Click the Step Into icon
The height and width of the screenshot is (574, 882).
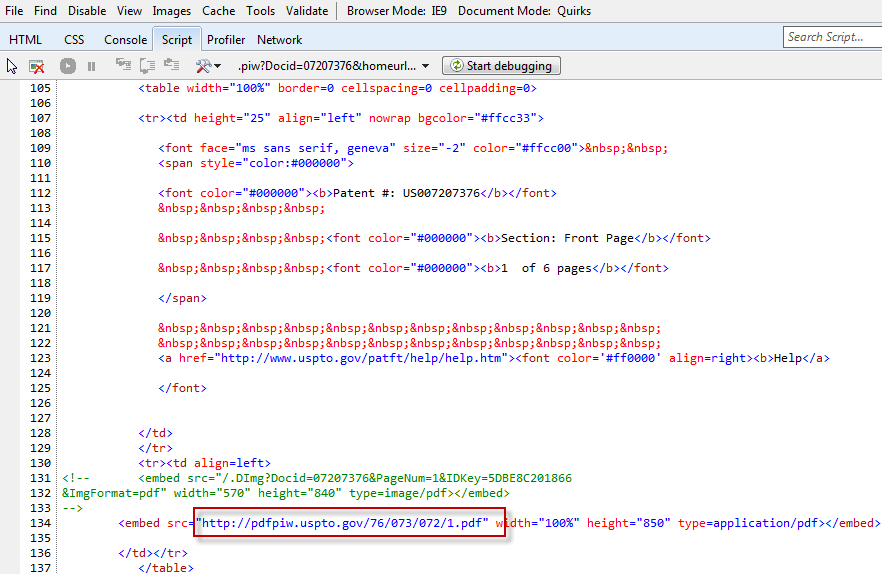tap(123, 66)
